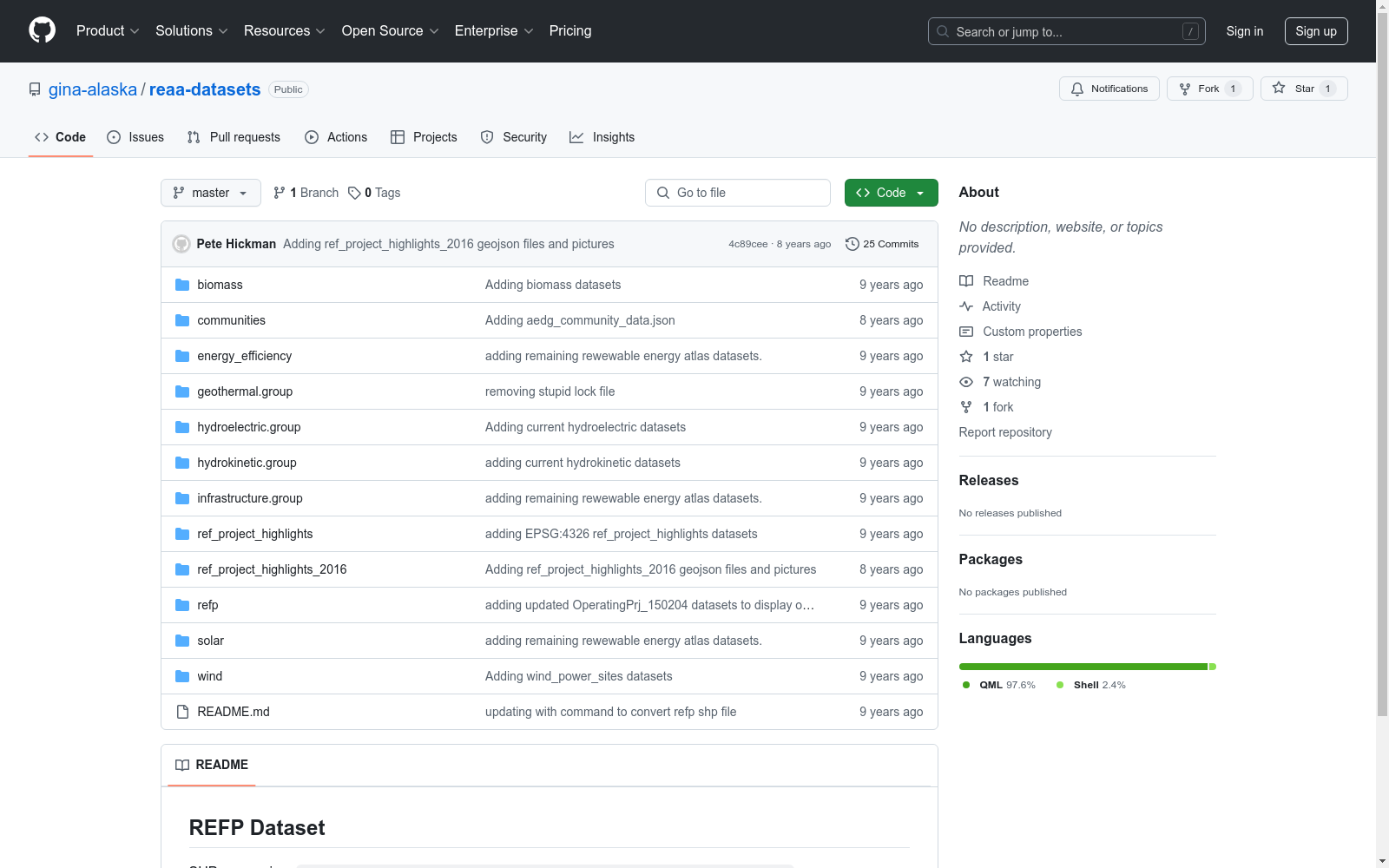Viewport: 1389px width, 868px height.
Task: Select the README tab in file viewer
Action: pyautogui.click(x=212, y=765)
